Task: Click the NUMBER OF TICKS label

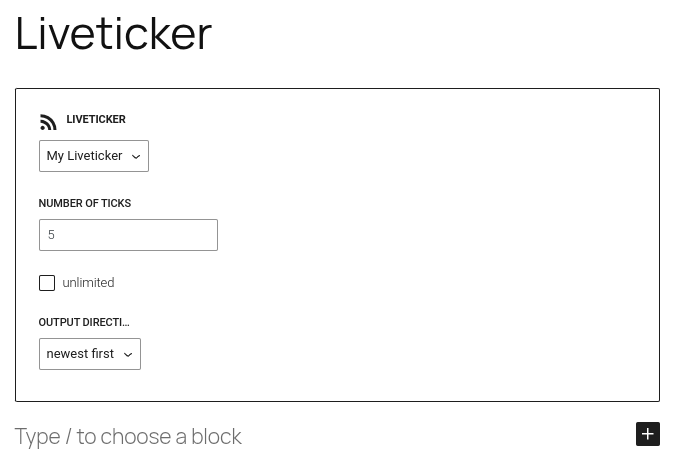Action: tap(85, 203)
